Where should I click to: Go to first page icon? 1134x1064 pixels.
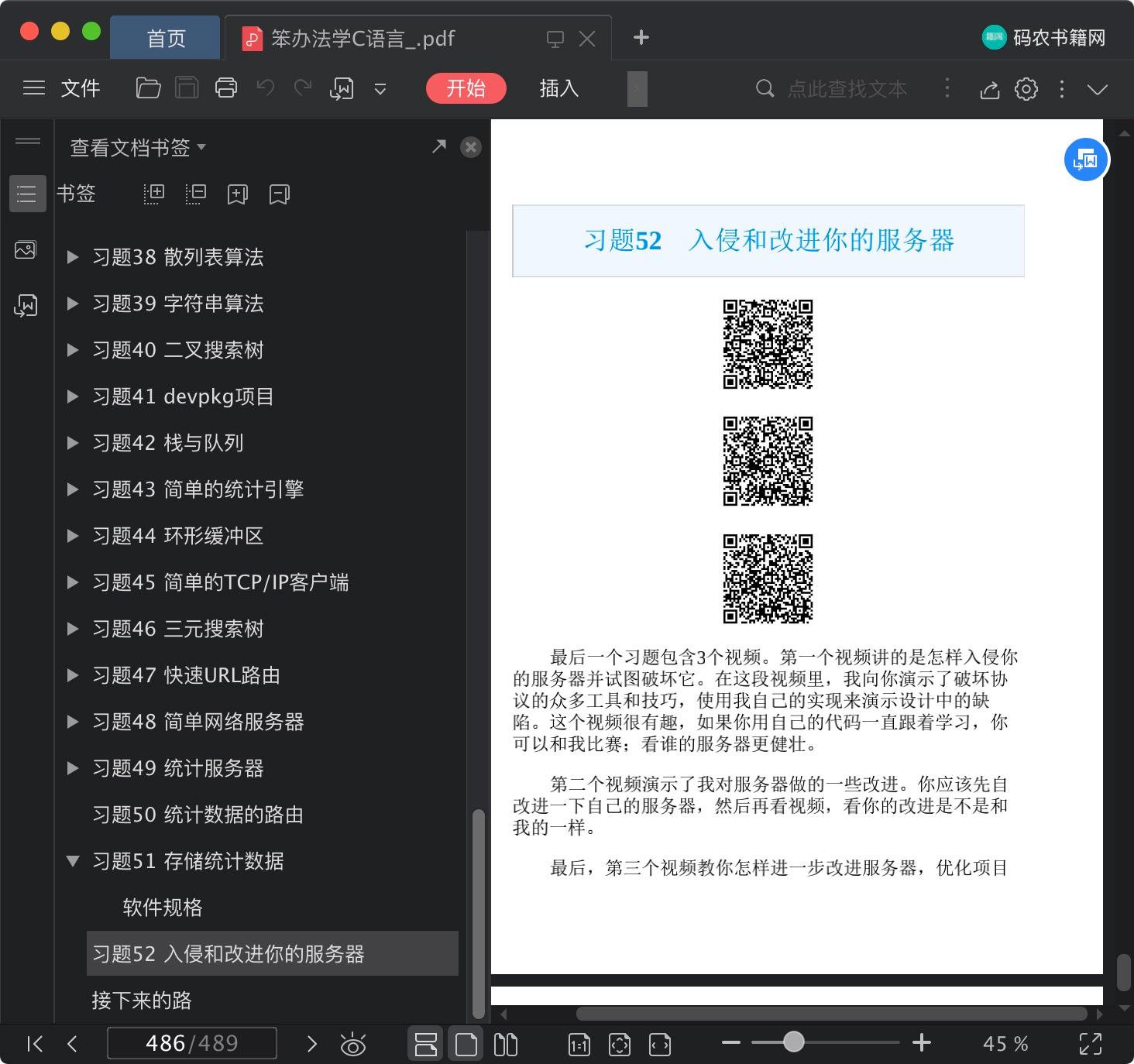click(x=35, y=1044)
